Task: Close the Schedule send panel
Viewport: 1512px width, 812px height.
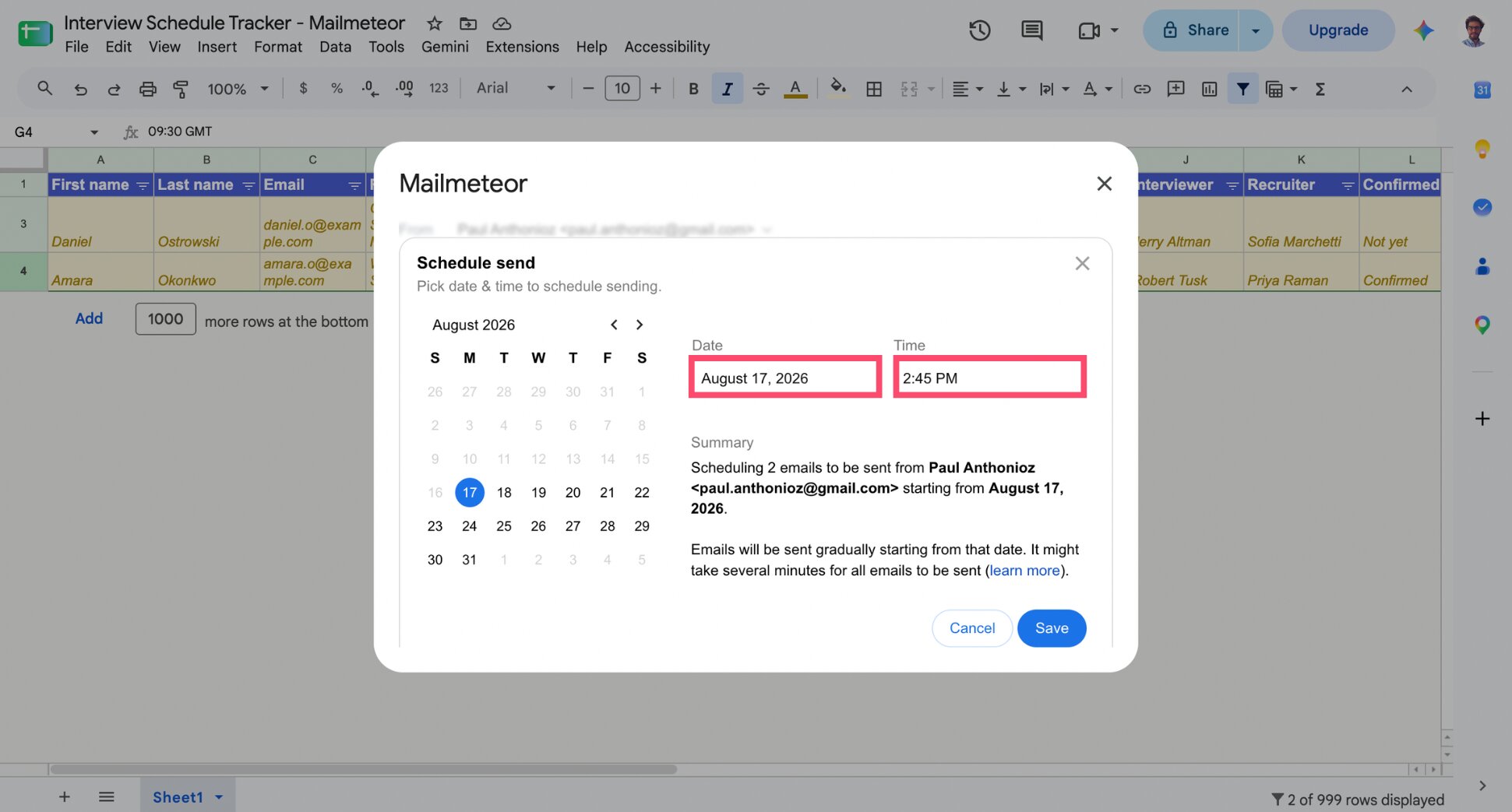Action: click(1082, 263)
